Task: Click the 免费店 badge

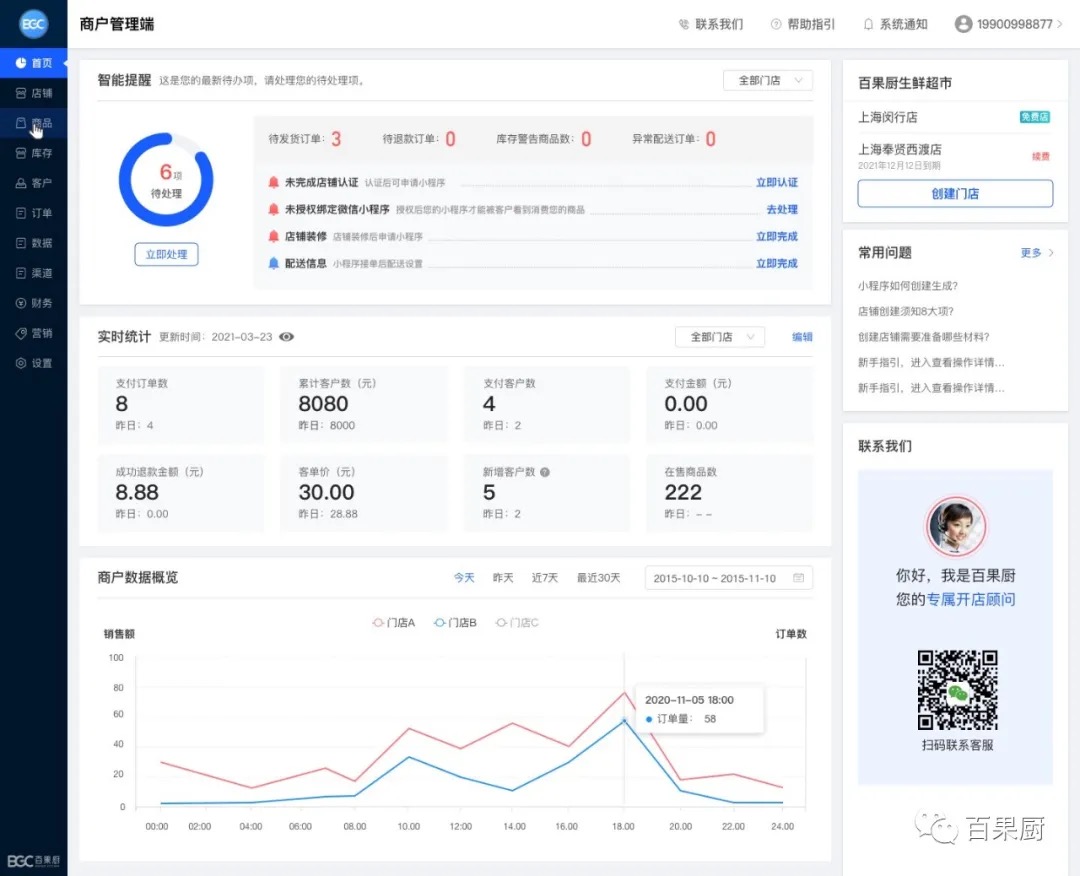Action: pos(1035,117)
